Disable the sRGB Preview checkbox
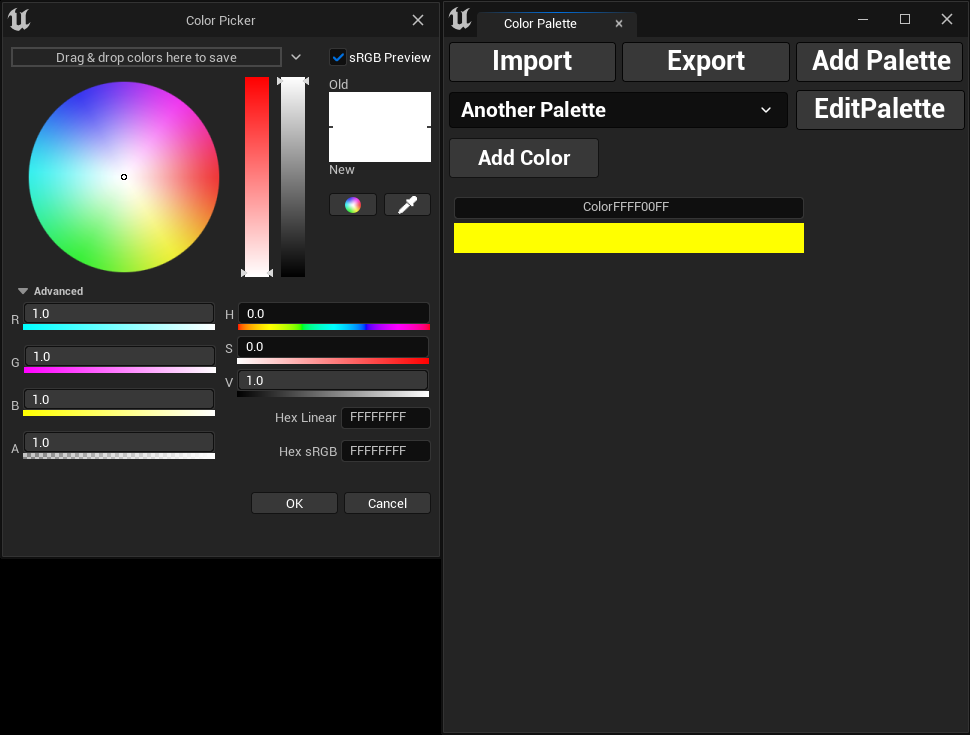Viewport: 970px width, 735px height. [x=337, y=57]
